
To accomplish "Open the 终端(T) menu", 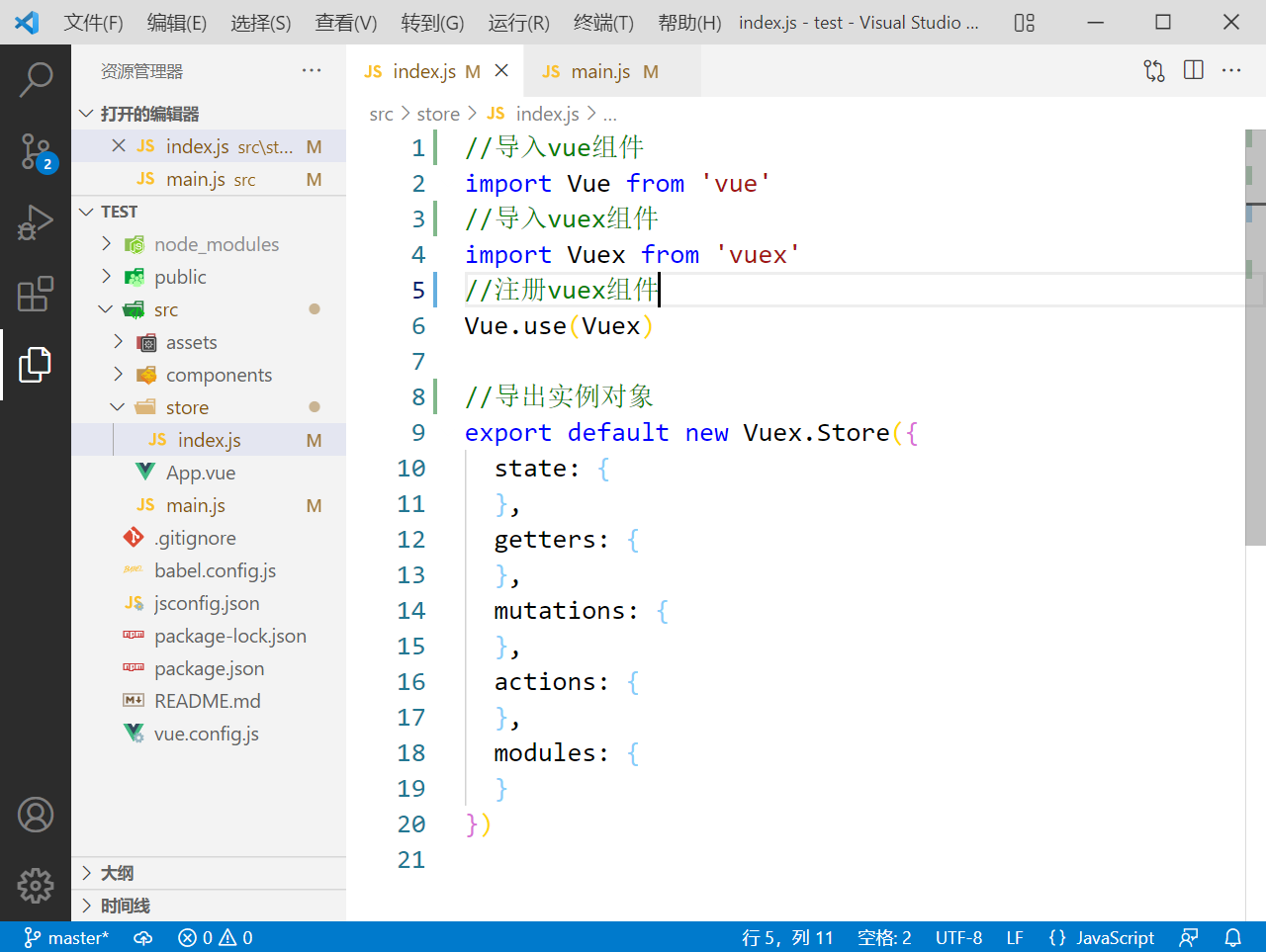I will coord(603,23).
